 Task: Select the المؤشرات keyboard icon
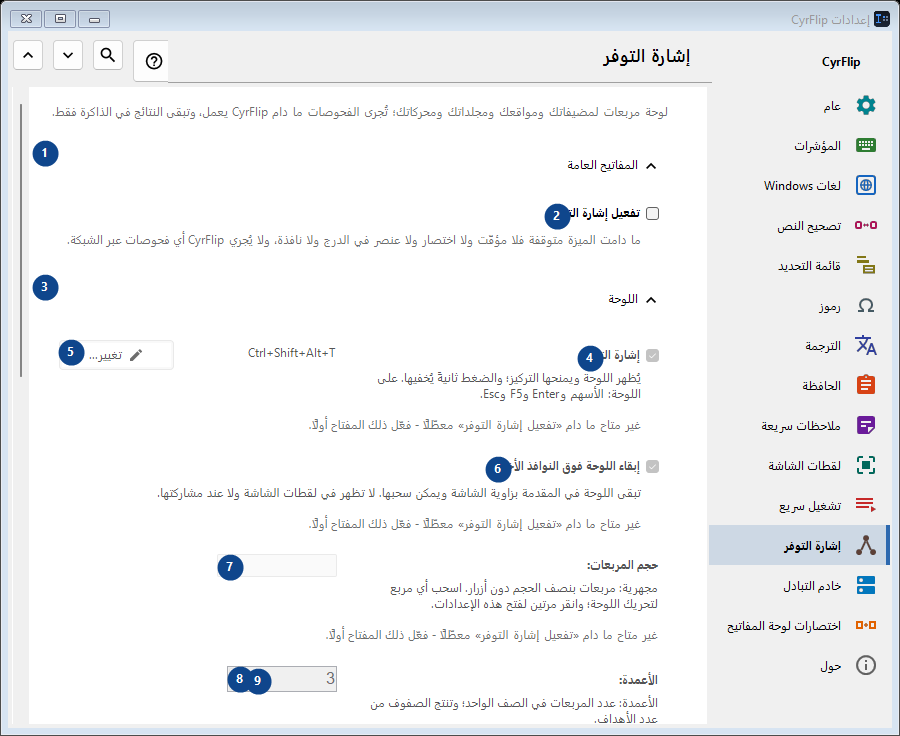(866, 145)
